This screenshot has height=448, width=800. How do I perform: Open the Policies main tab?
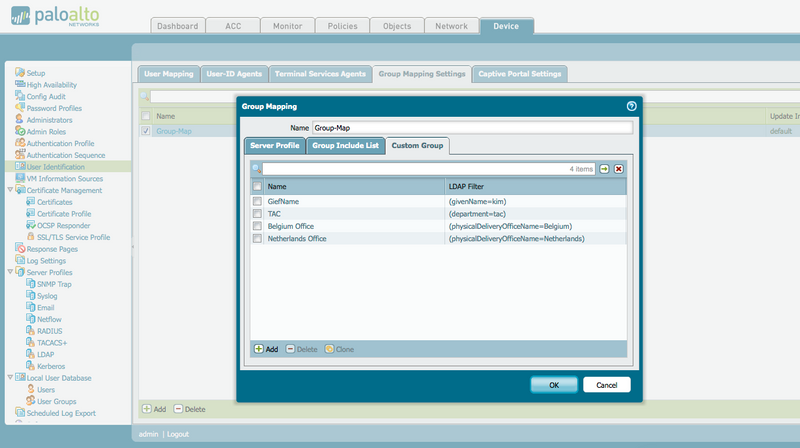[x=341, y=26]
